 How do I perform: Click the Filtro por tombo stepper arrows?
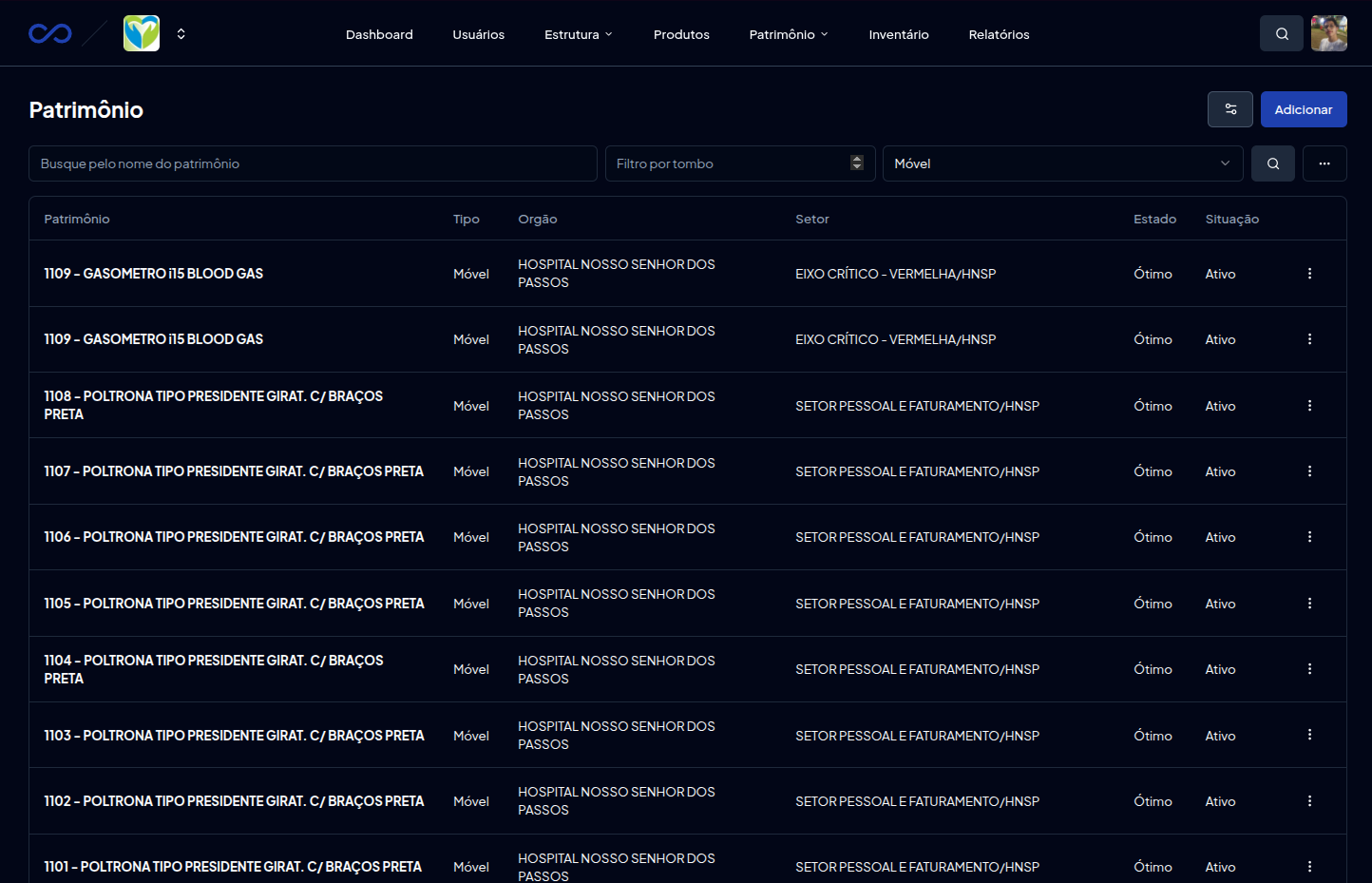(x=856, y=163)
